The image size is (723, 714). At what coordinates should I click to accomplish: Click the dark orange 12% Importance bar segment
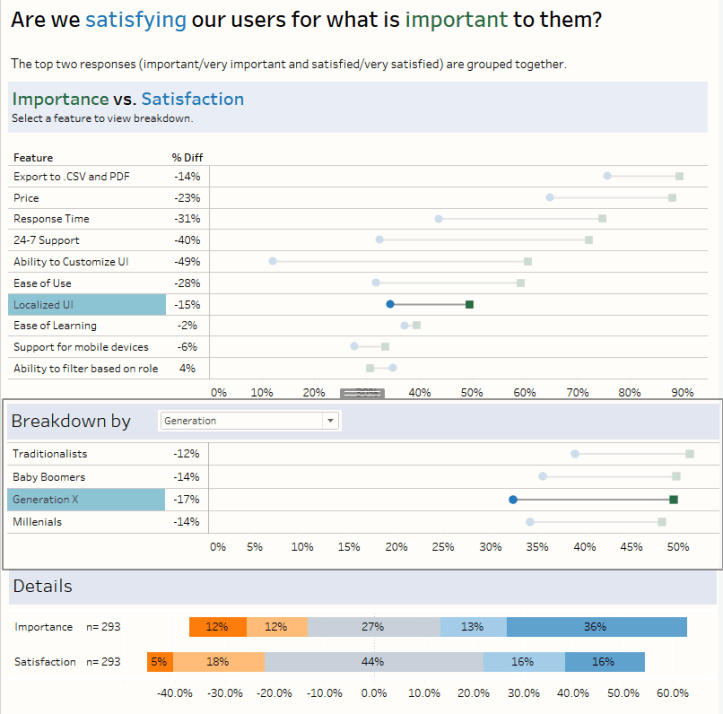(217, 627)
